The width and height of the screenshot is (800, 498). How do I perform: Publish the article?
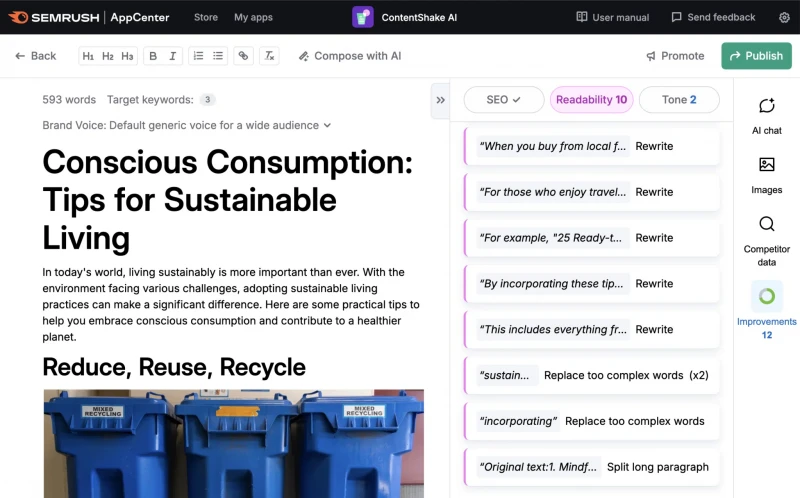[x=756, y=56]
